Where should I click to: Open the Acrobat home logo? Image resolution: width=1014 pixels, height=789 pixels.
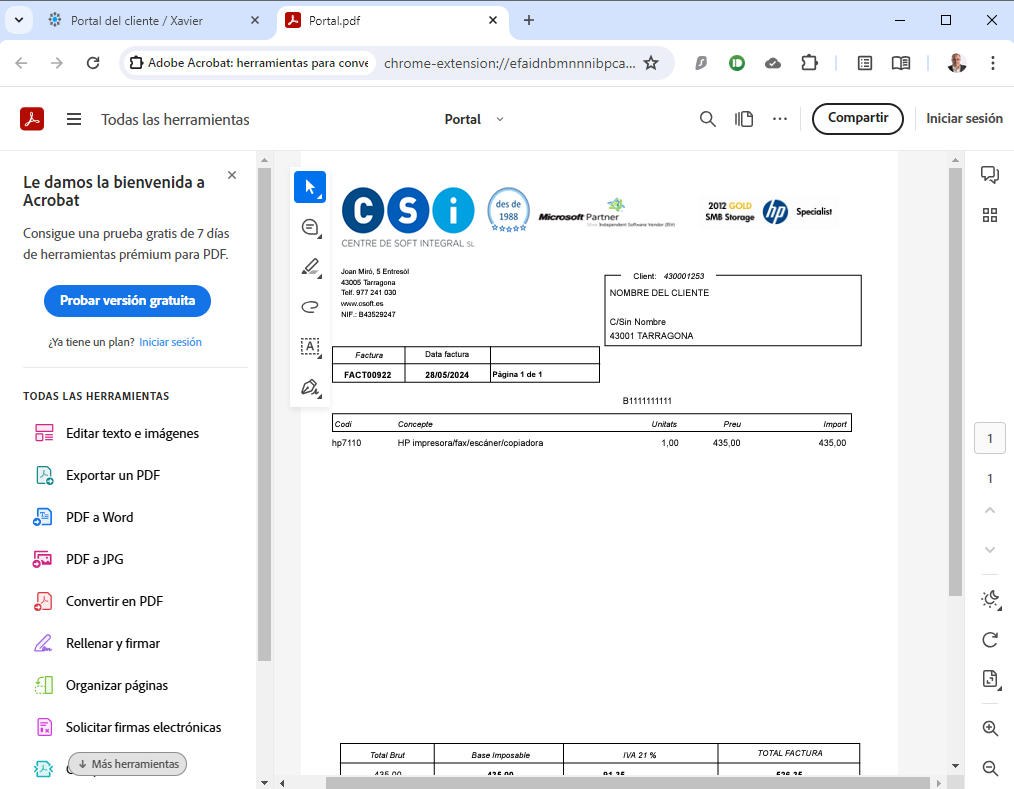32,119
